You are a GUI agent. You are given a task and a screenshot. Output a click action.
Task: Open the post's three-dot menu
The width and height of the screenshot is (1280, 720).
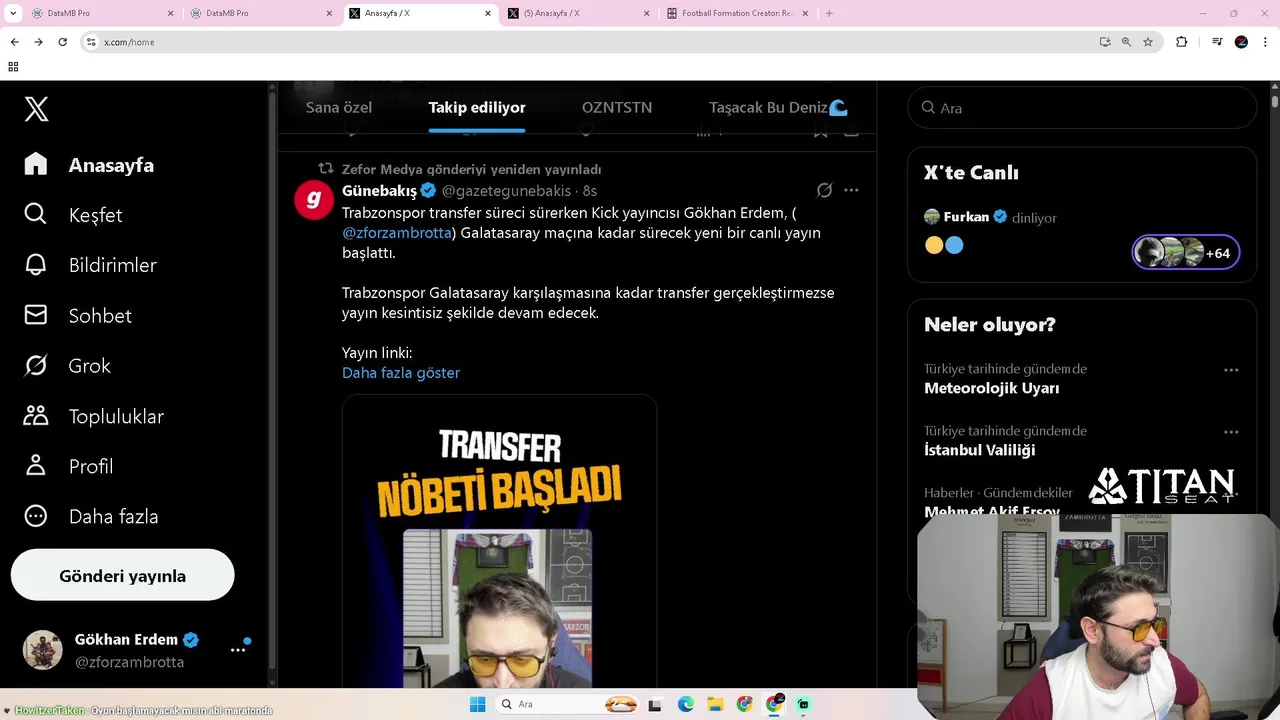pos(851,190)
